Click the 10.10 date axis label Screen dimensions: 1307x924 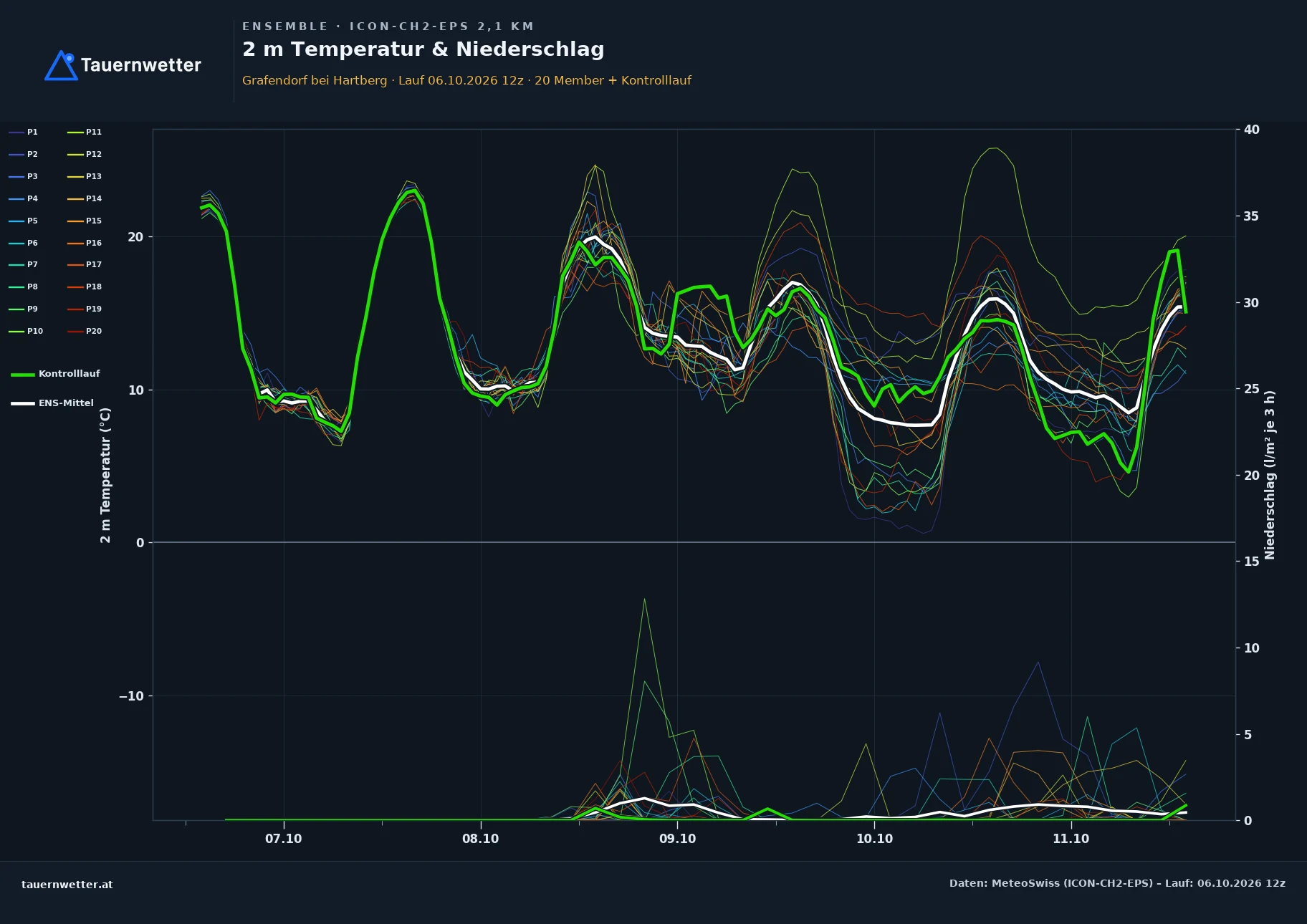[x=875, y=839]
